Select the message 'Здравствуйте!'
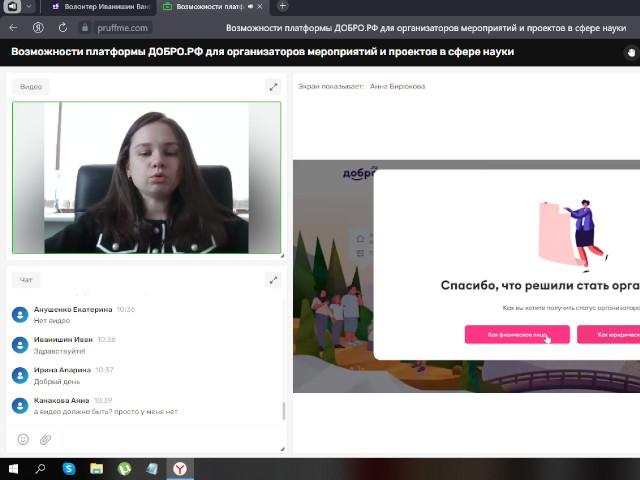 [59, 351]
